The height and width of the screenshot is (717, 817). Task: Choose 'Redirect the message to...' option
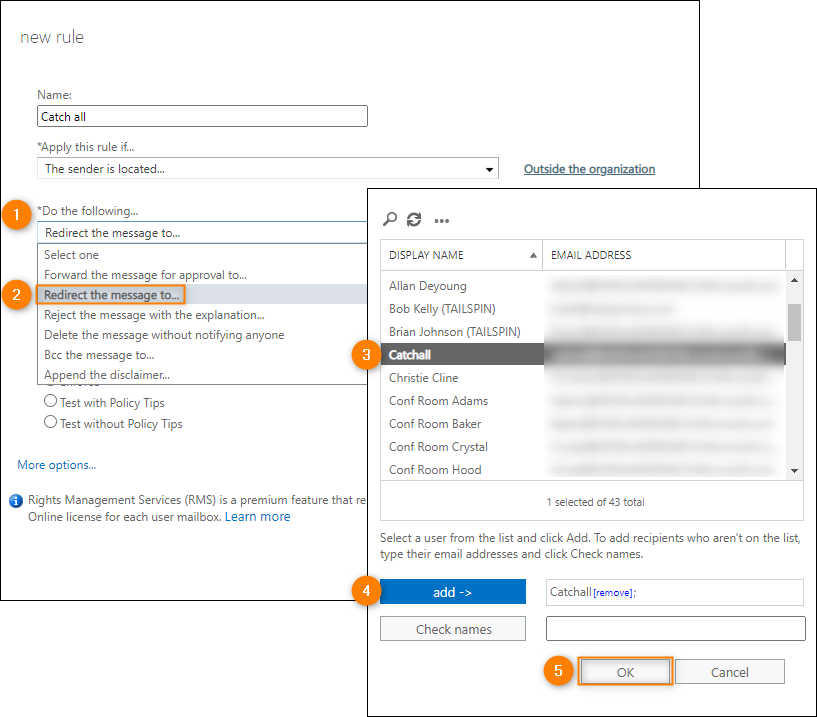coord(110,295)
